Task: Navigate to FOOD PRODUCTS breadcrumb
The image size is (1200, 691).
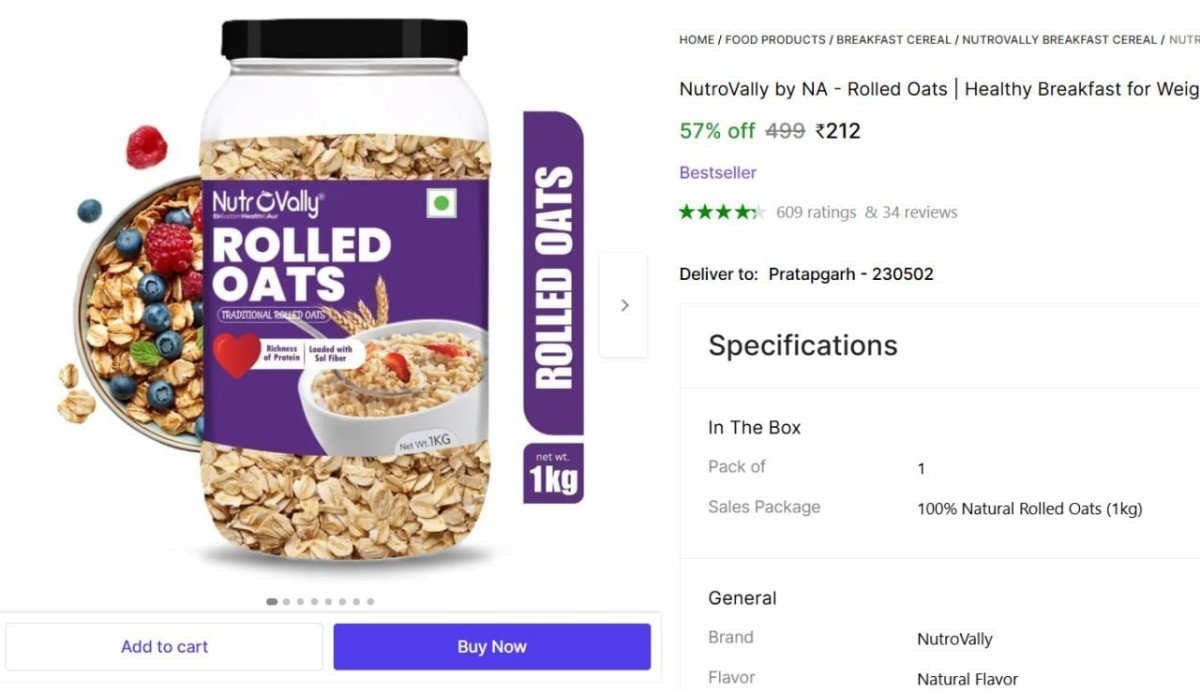Action: (x=777, y=40)
